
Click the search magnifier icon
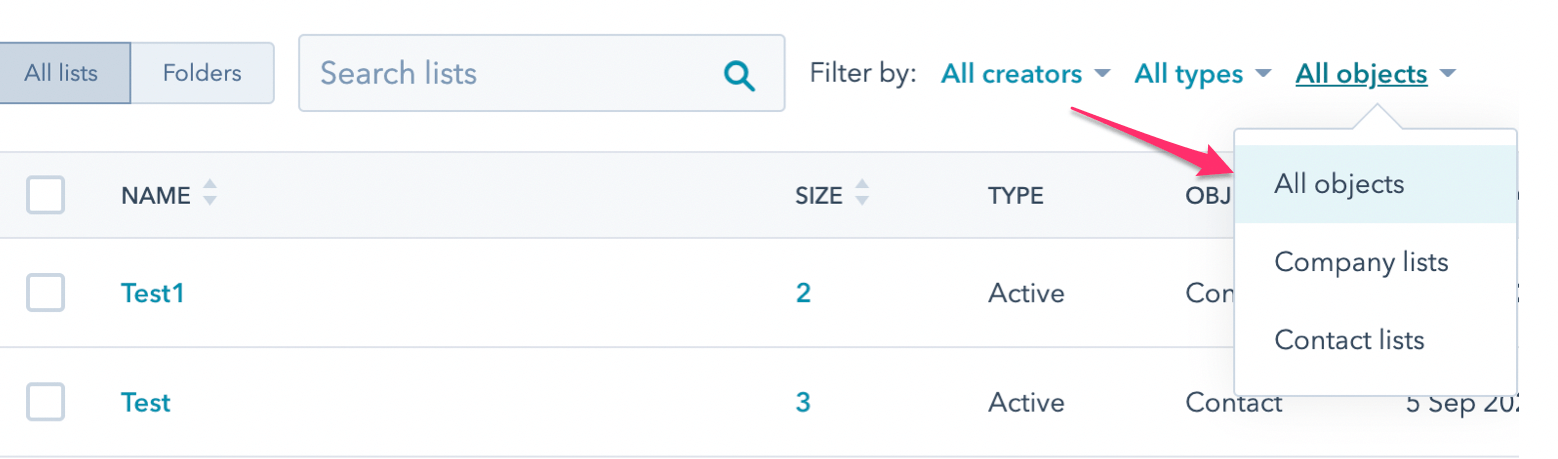[x=739, y=75]
